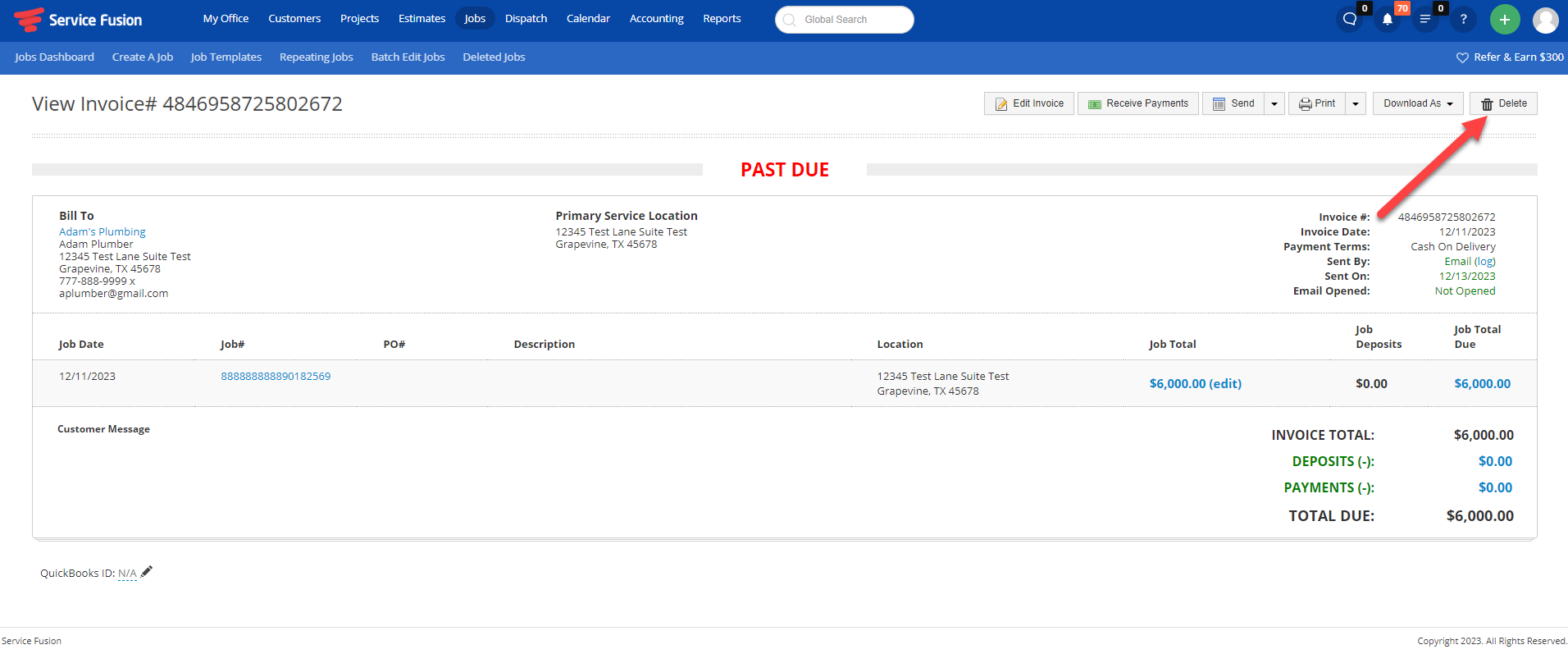Open the Accounting menu

(656, 18)
